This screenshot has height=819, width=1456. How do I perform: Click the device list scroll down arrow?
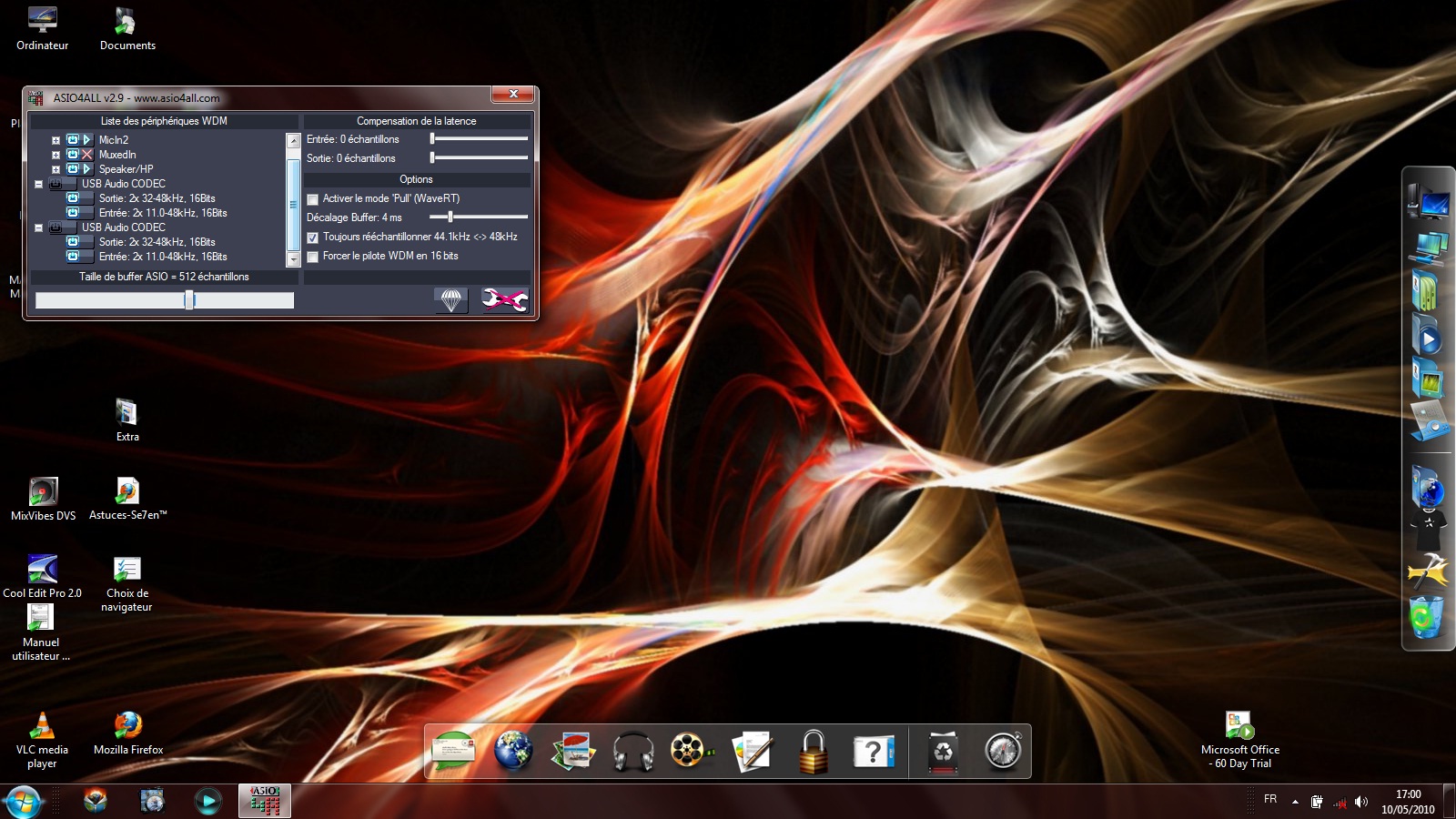pos(293,259)
